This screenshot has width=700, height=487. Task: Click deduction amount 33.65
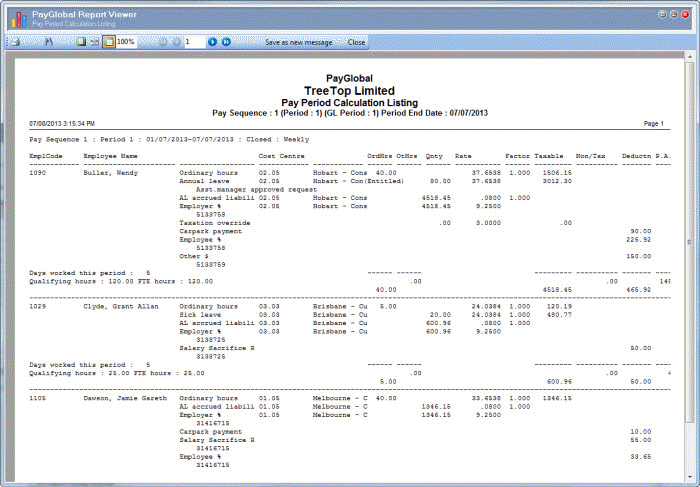641,457
